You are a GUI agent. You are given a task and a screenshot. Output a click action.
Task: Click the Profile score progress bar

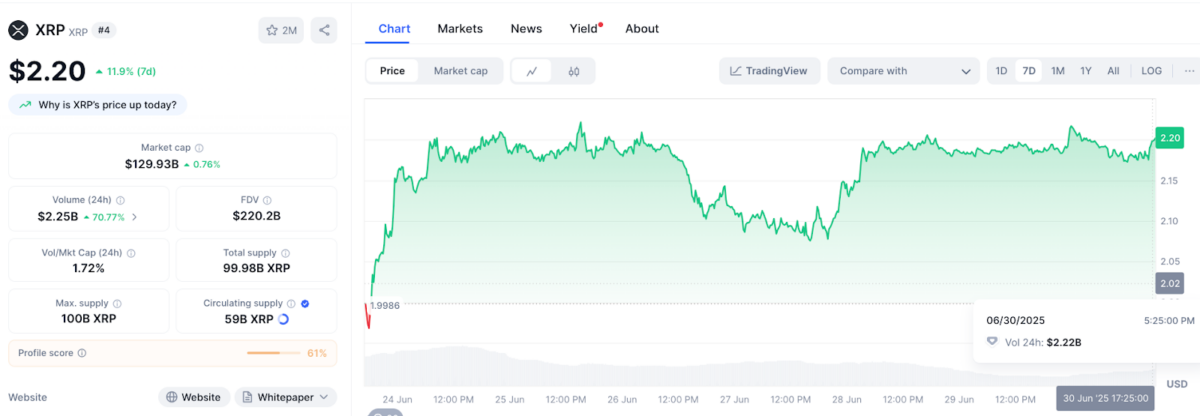coord(273,353)
